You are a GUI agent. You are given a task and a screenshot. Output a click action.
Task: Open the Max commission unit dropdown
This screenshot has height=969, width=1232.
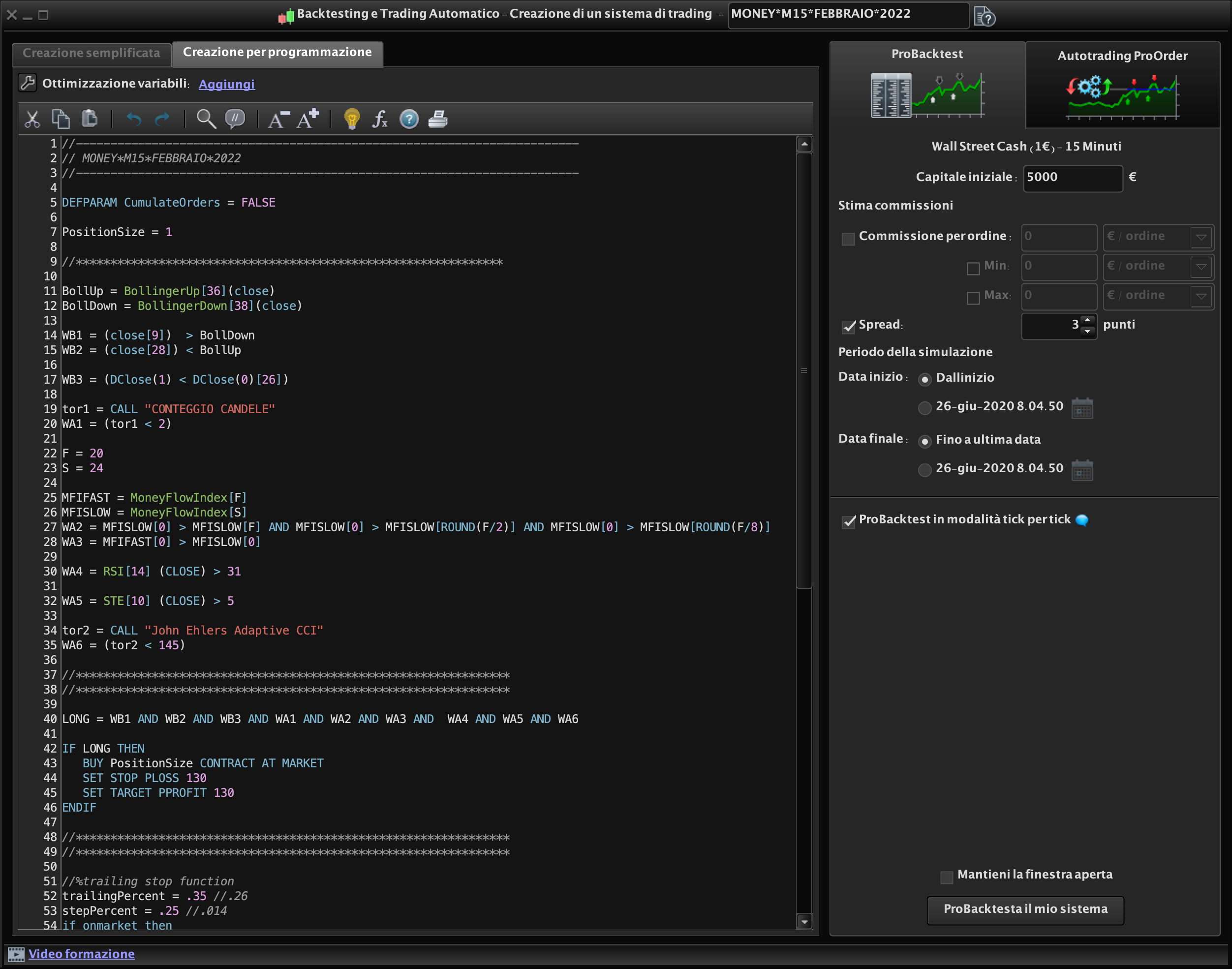1201,297
